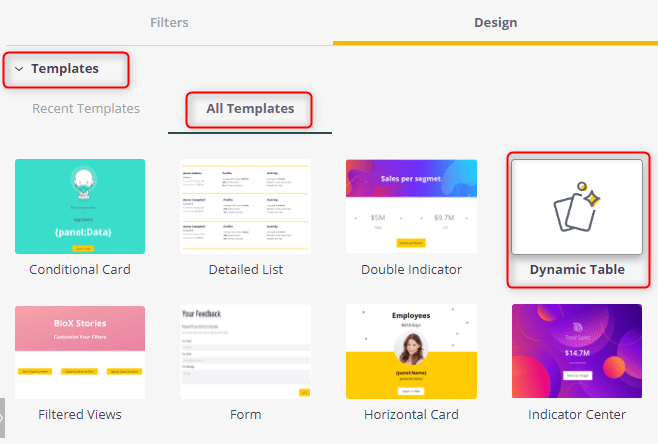Switch to the Filters tab
Viewport: 658px width, 444px height.
point(169,22)
